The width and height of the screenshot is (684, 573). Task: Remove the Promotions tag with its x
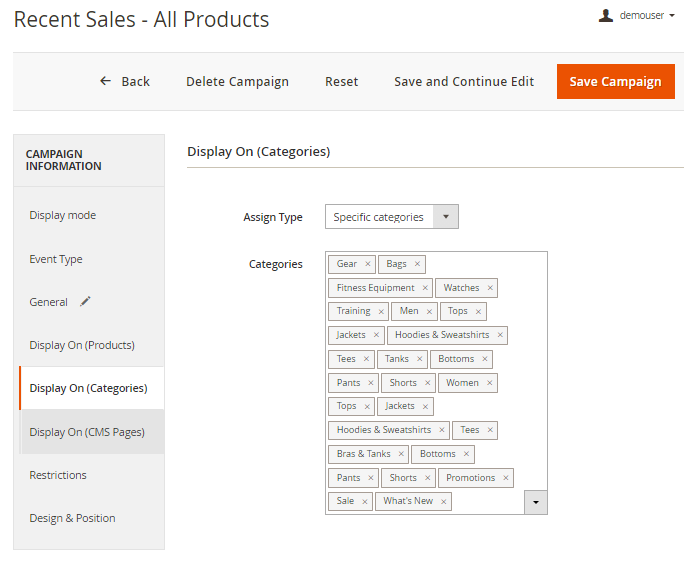pos(506,478)
